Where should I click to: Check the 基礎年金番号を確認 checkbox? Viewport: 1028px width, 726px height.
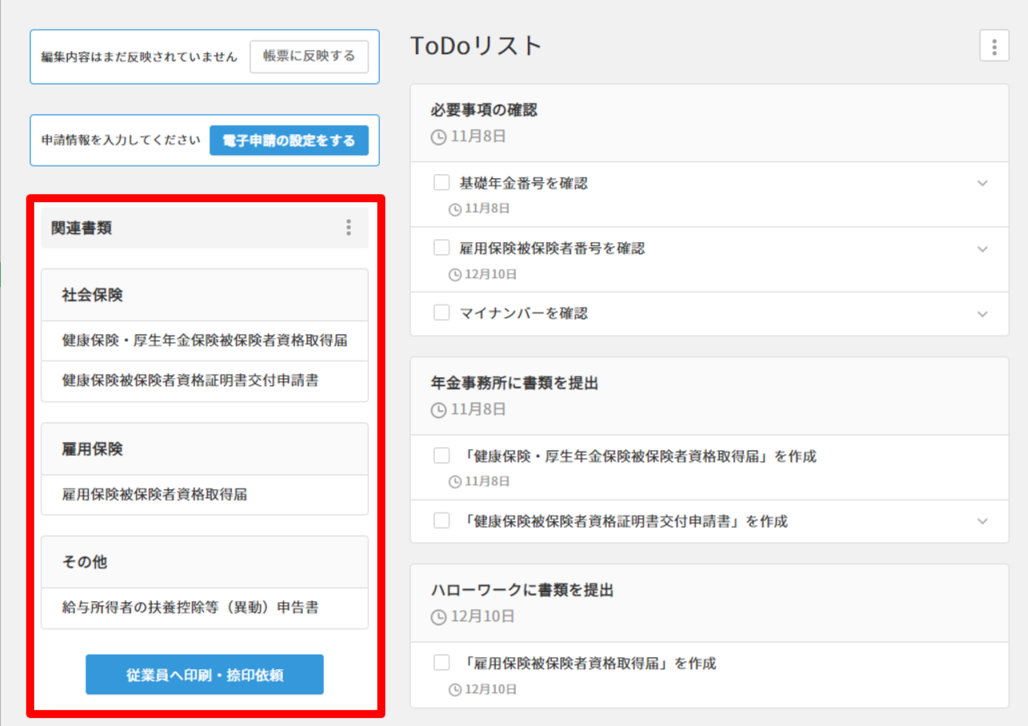coord(441,183)
